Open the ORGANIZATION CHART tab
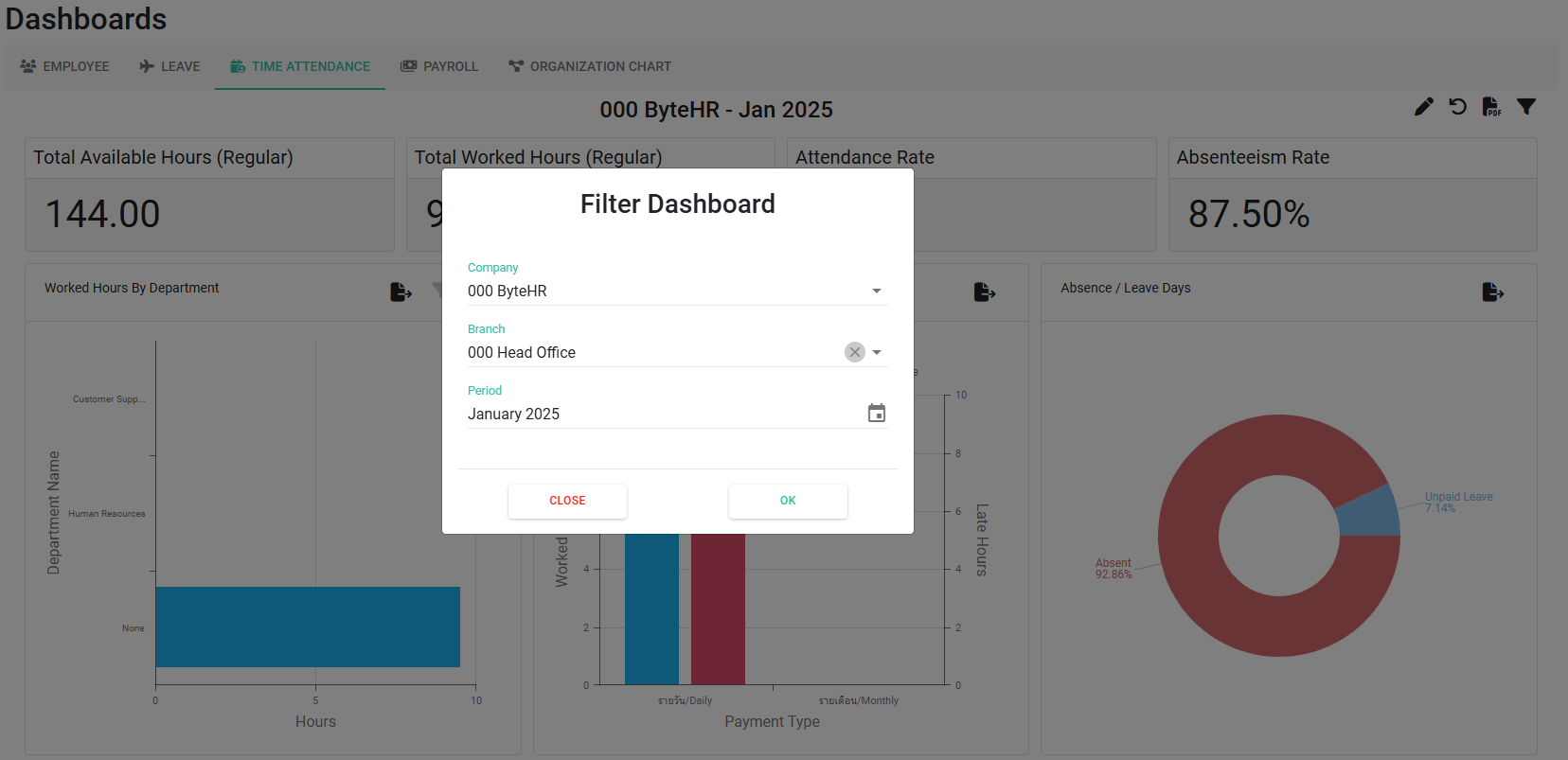The width and height of the screenshot is (1568, 760). 590,66
